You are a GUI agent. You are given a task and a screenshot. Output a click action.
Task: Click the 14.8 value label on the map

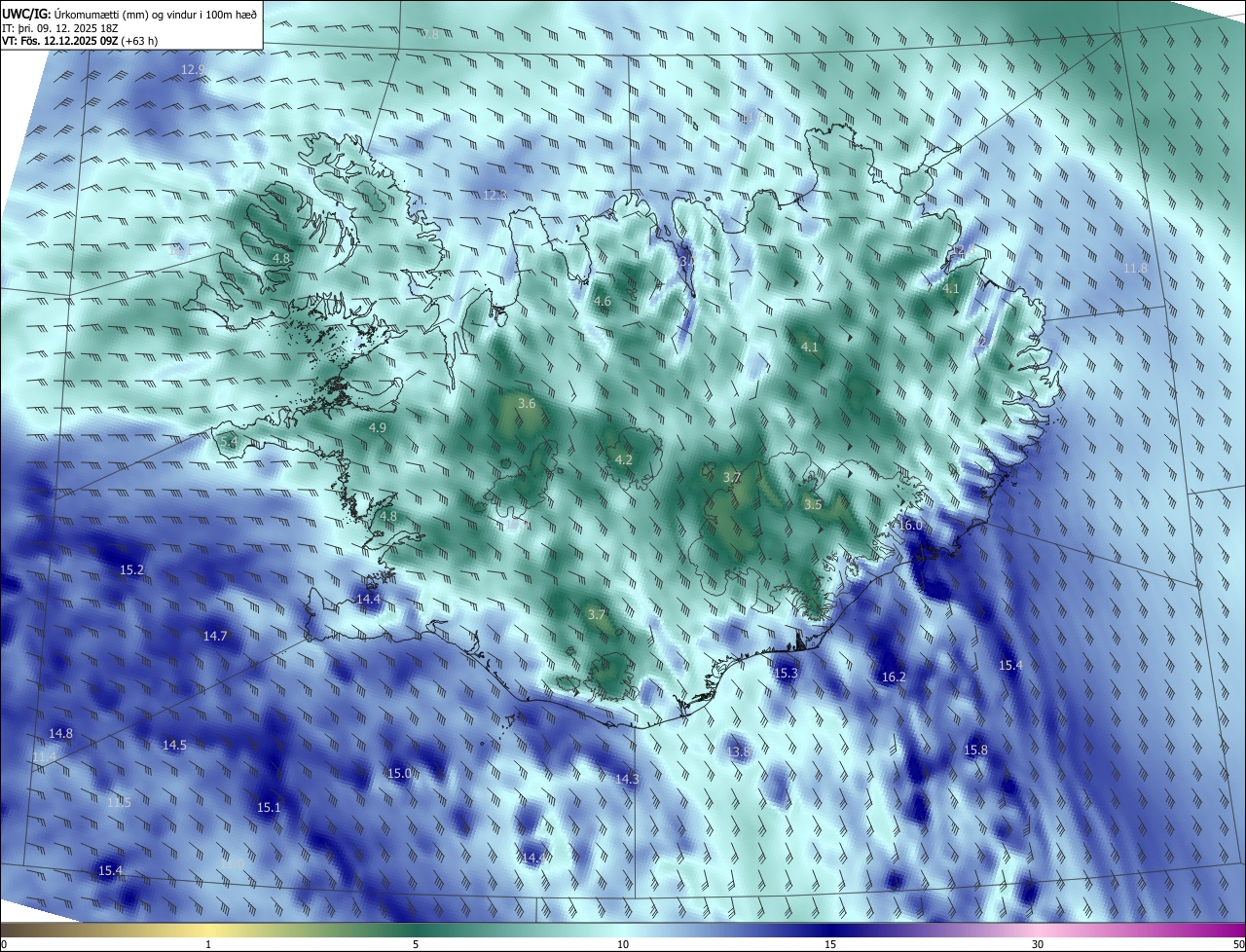60,733
